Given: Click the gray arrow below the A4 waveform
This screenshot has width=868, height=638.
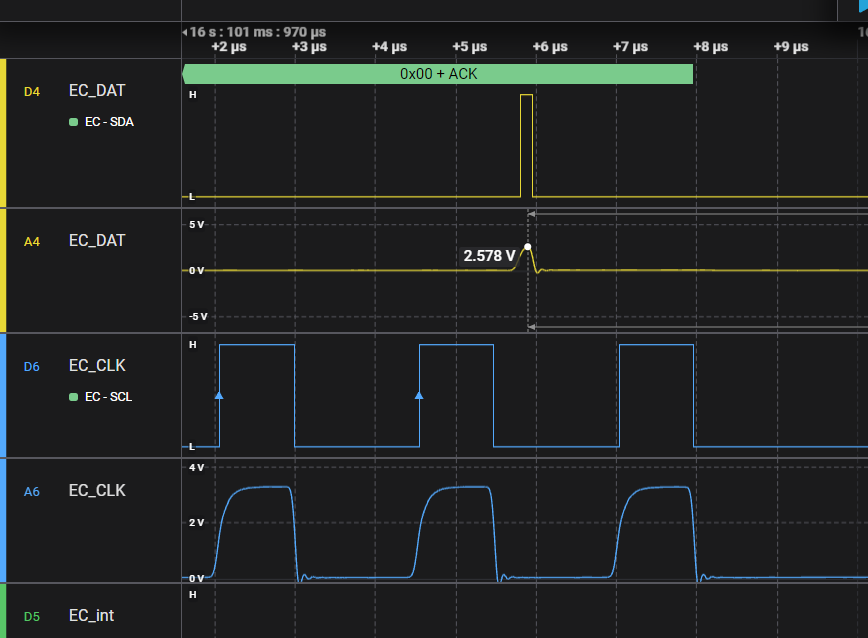Looking at the screenshot, I should pyautogui.click(x=532, y=327).
